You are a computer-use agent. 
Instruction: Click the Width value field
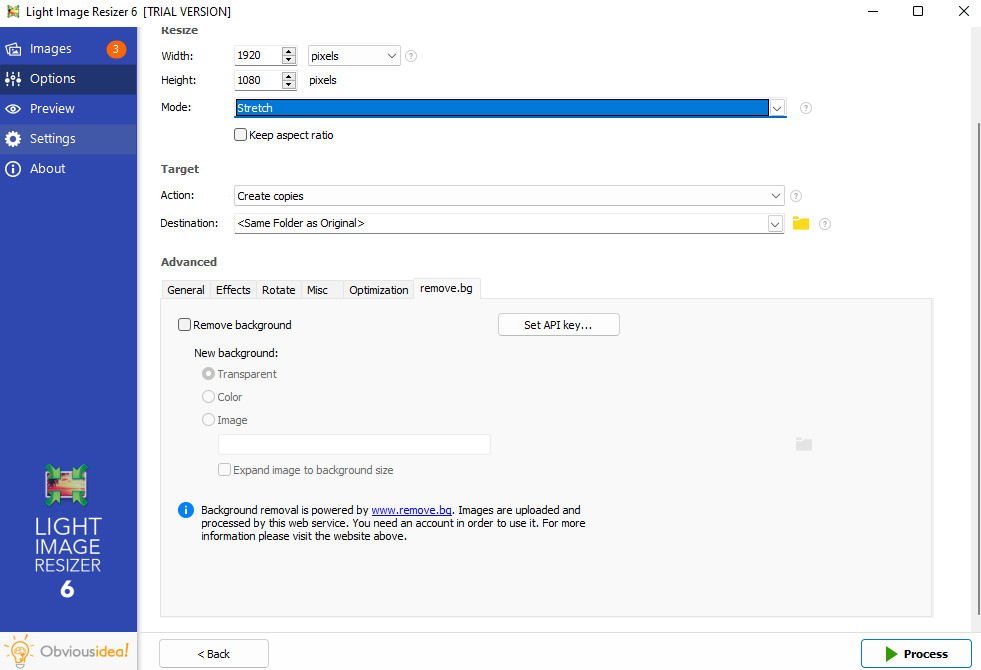(x=258, y=56)
